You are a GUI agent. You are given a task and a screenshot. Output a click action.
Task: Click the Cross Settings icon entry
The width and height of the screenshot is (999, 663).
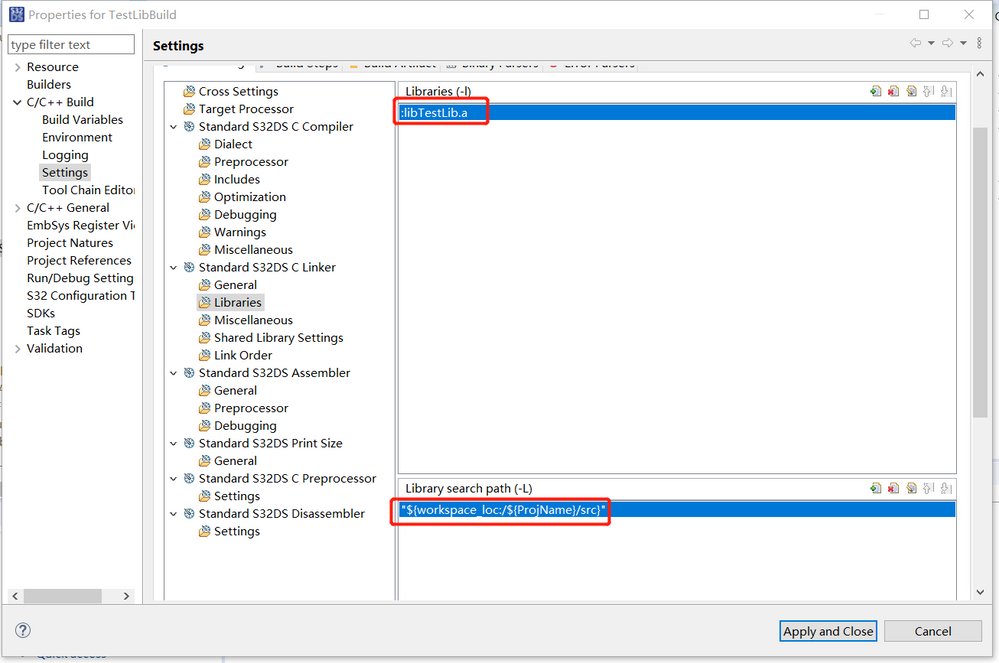click(x=189, y=91)
